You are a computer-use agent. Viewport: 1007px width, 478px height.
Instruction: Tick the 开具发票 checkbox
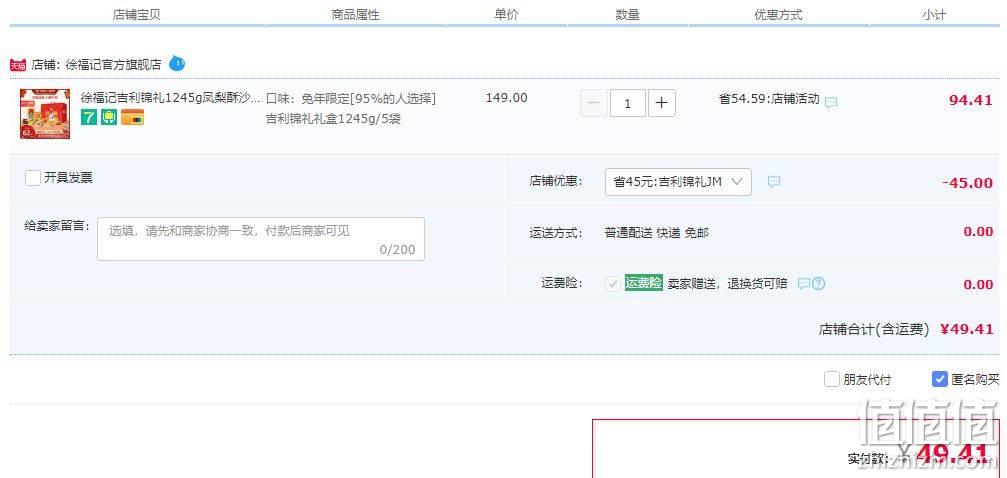33,177
